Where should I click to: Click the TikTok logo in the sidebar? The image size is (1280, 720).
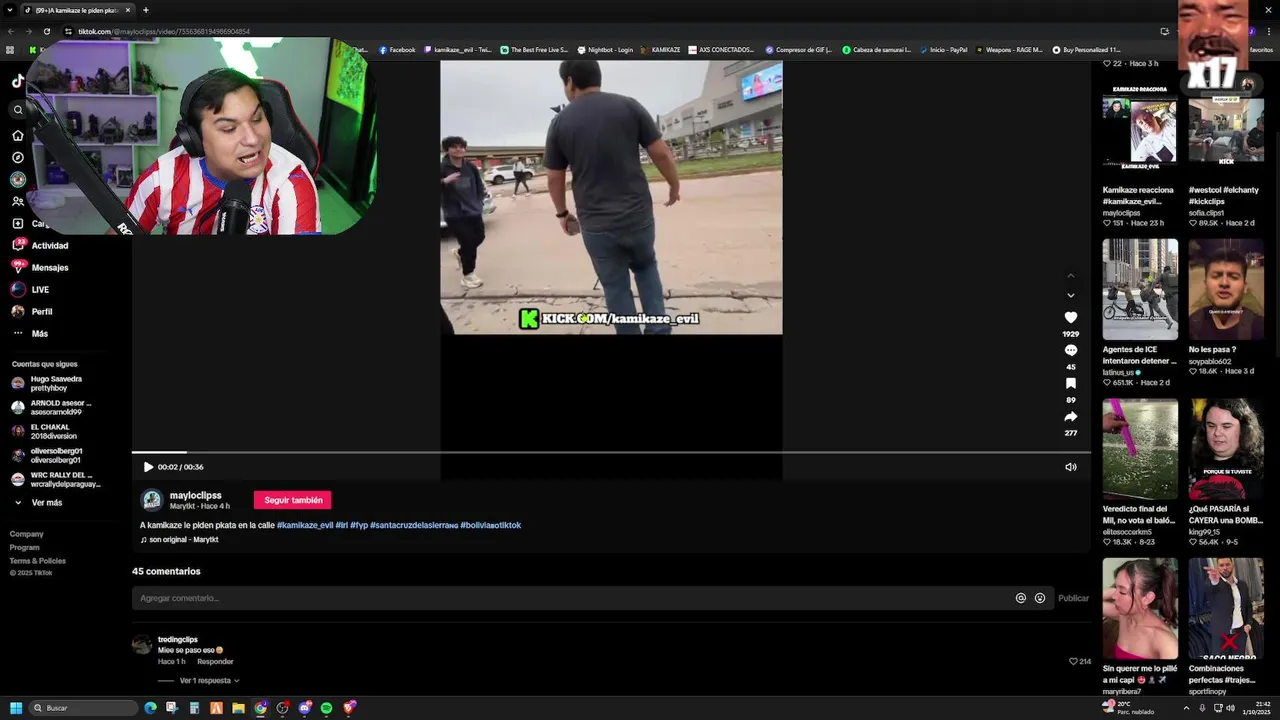[18, 82]
